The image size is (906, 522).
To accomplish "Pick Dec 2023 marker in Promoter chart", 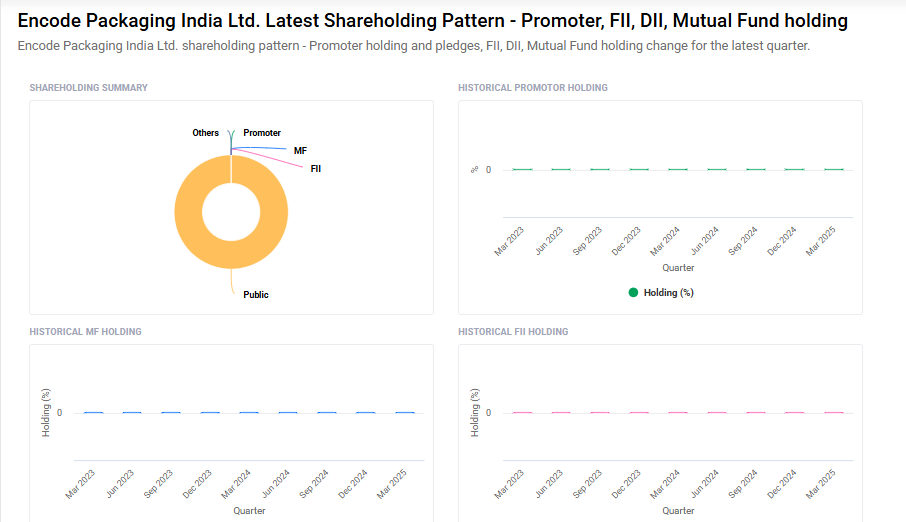I will point(639,169).
